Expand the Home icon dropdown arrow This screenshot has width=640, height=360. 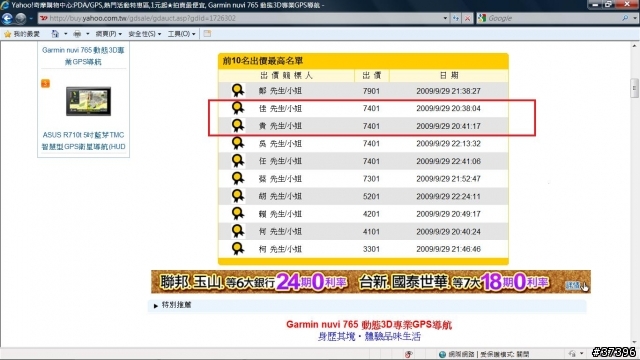(x=66, y=34)
